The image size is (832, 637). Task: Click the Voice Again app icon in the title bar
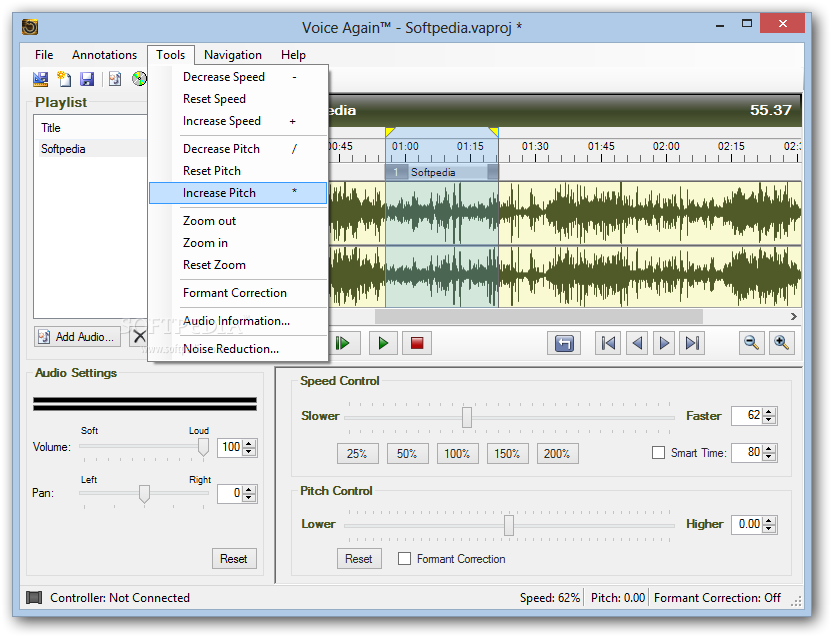[x=30, y=27]
